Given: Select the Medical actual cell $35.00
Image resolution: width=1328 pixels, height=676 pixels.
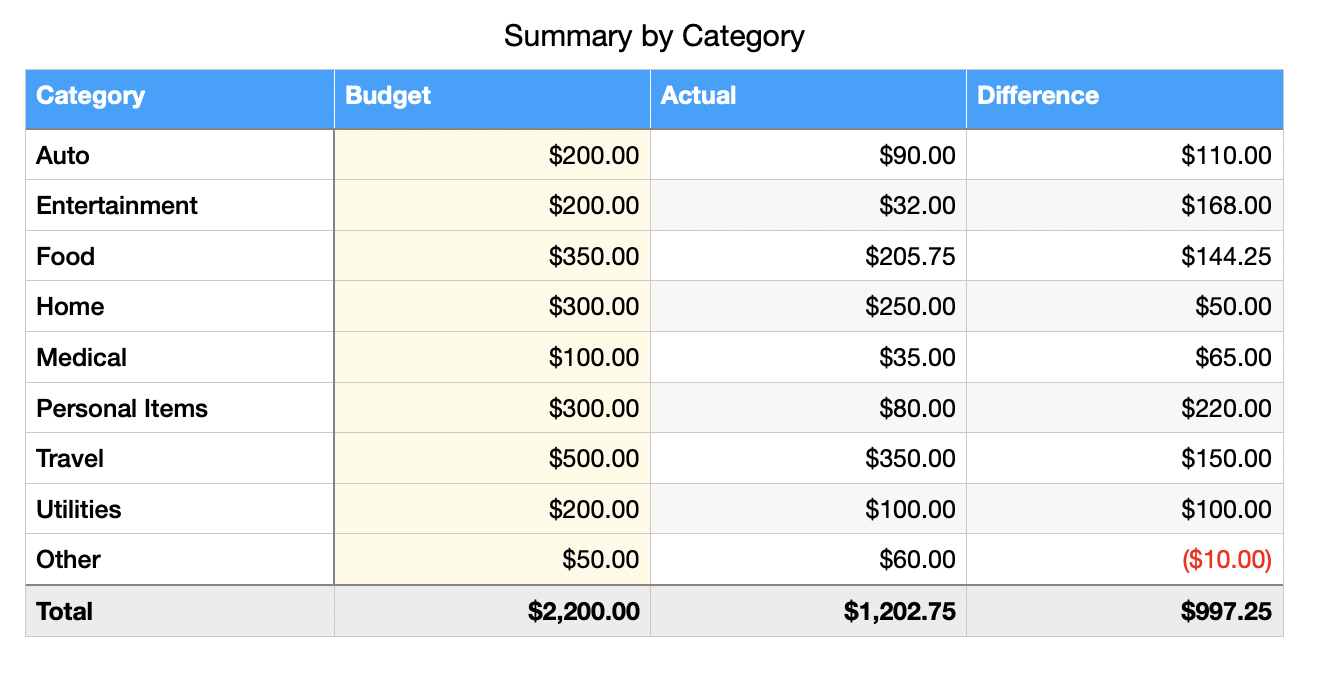Looking at the screenshot, I should (x=917, y=358).
